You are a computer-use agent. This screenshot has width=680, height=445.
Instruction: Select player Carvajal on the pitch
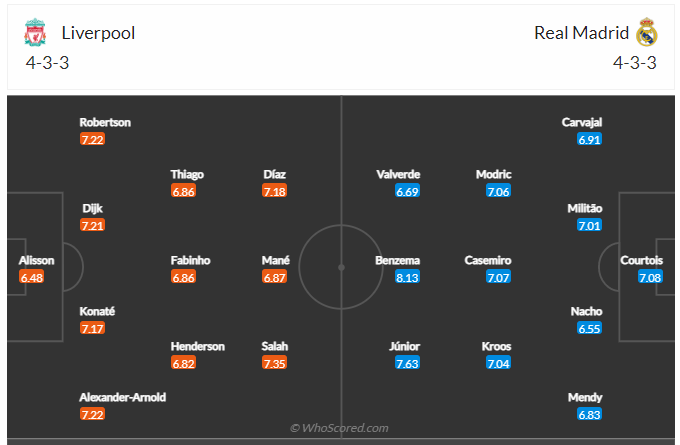click(x=582, y=122)
